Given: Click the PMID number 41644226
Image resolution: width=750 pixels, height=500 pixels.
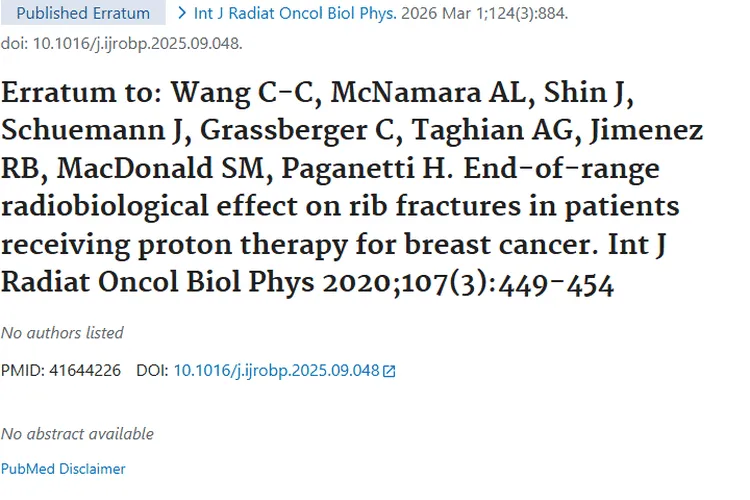Looking at the screenshot, I should 87,370.
